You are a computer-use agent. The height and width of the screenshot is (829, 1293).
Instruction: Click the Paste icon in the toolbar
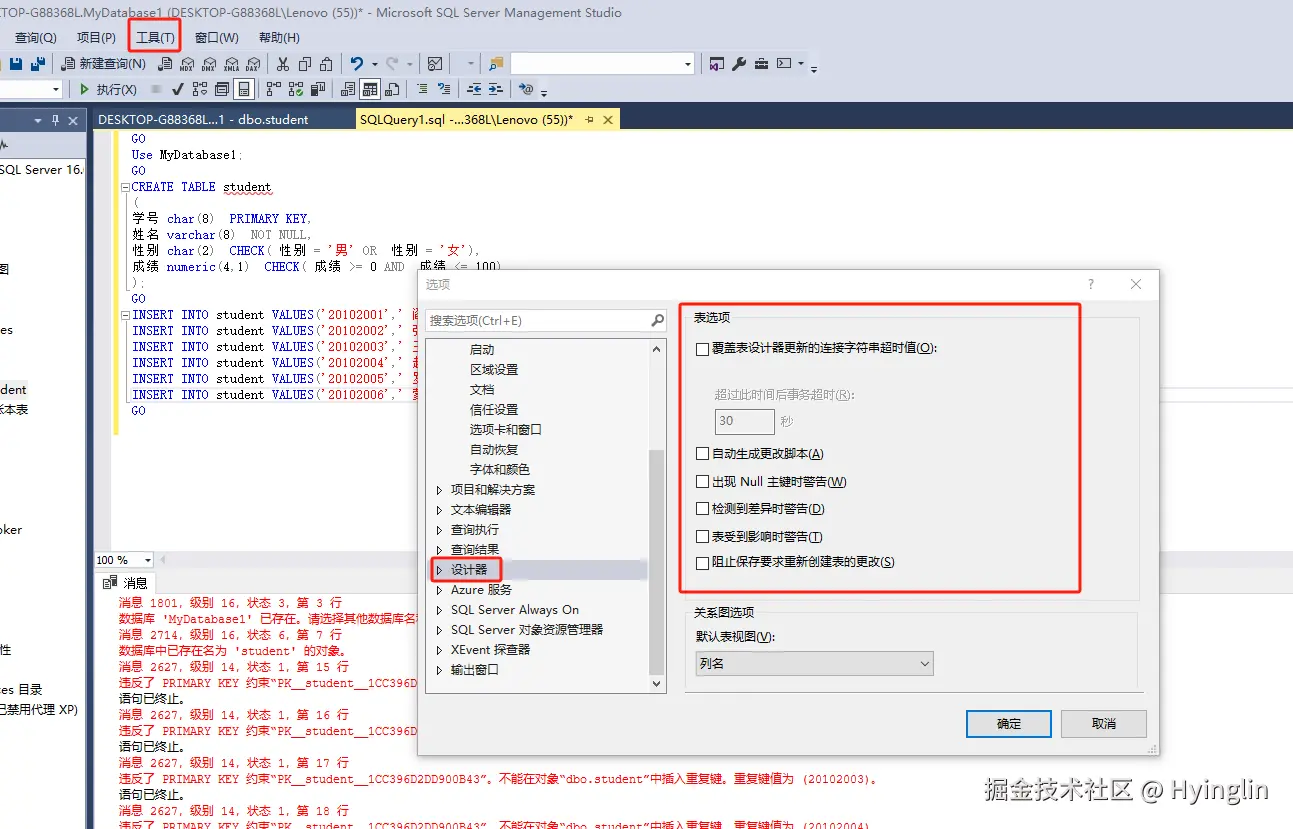click(x=327, y=63)
